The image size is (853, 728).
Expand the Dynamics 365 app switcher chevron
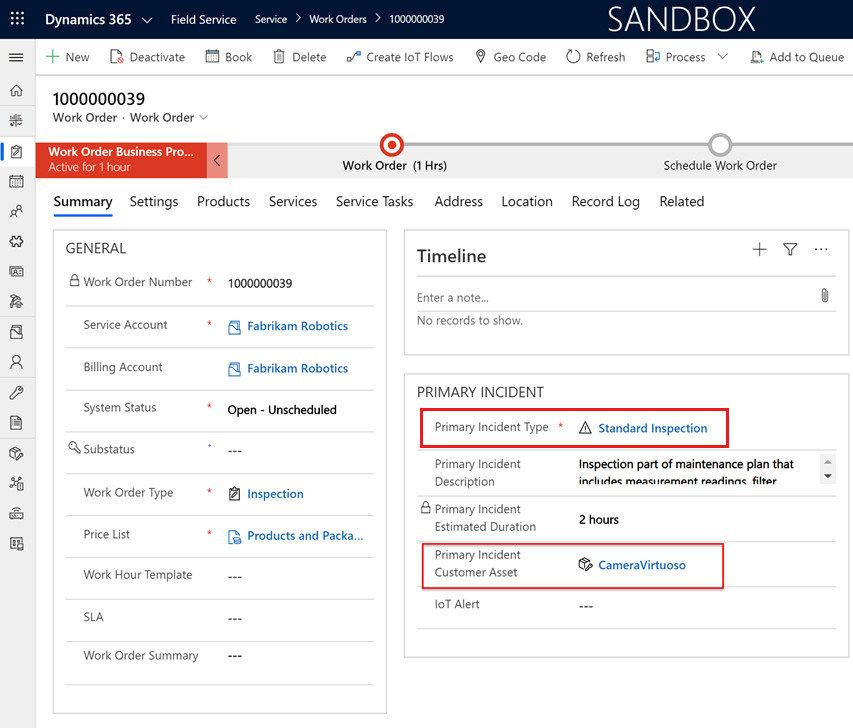147,20
